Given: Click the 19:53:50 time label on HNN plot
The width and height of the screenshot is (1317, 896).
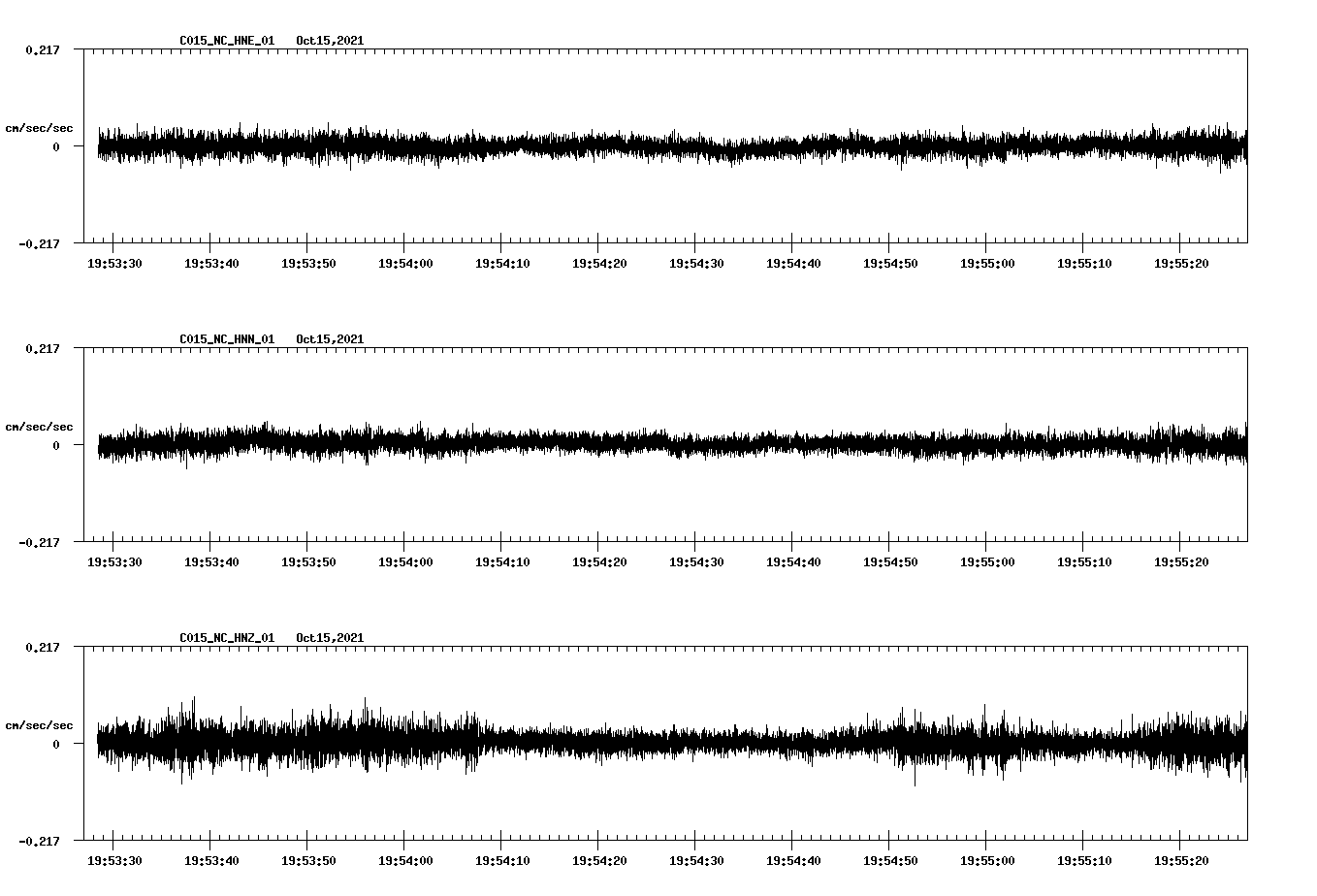Looking at the screenshot, I should (x=308, y=561).
